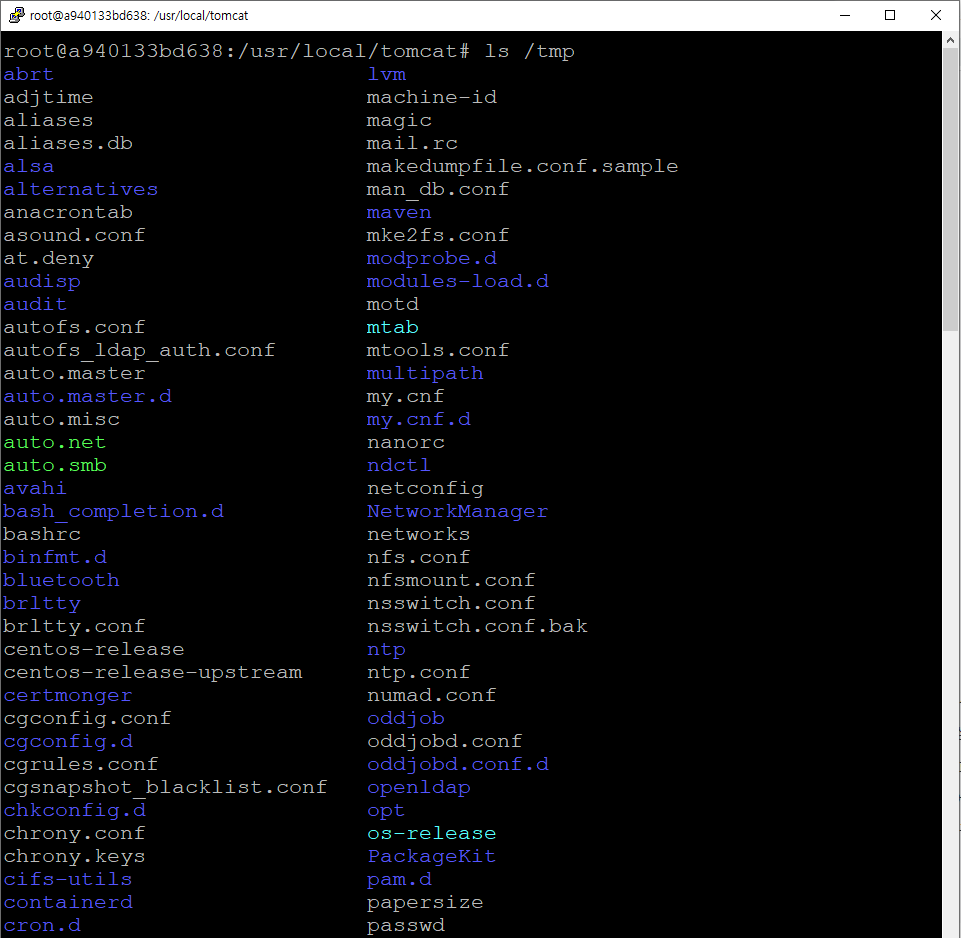Click the PuTTY icon in the title bar

[16, 15]
